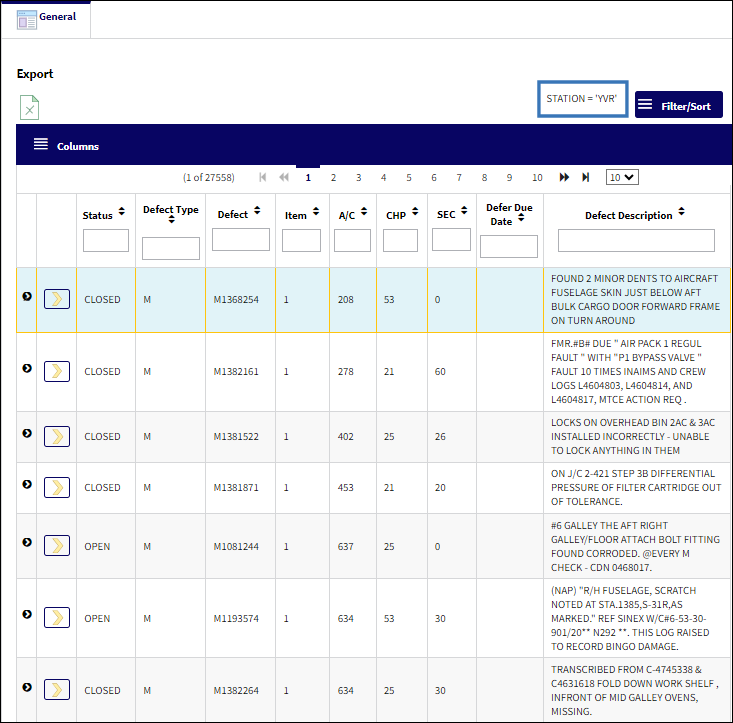
Task: Open select arrow for defect M1193574
Action: click(57, 617)
